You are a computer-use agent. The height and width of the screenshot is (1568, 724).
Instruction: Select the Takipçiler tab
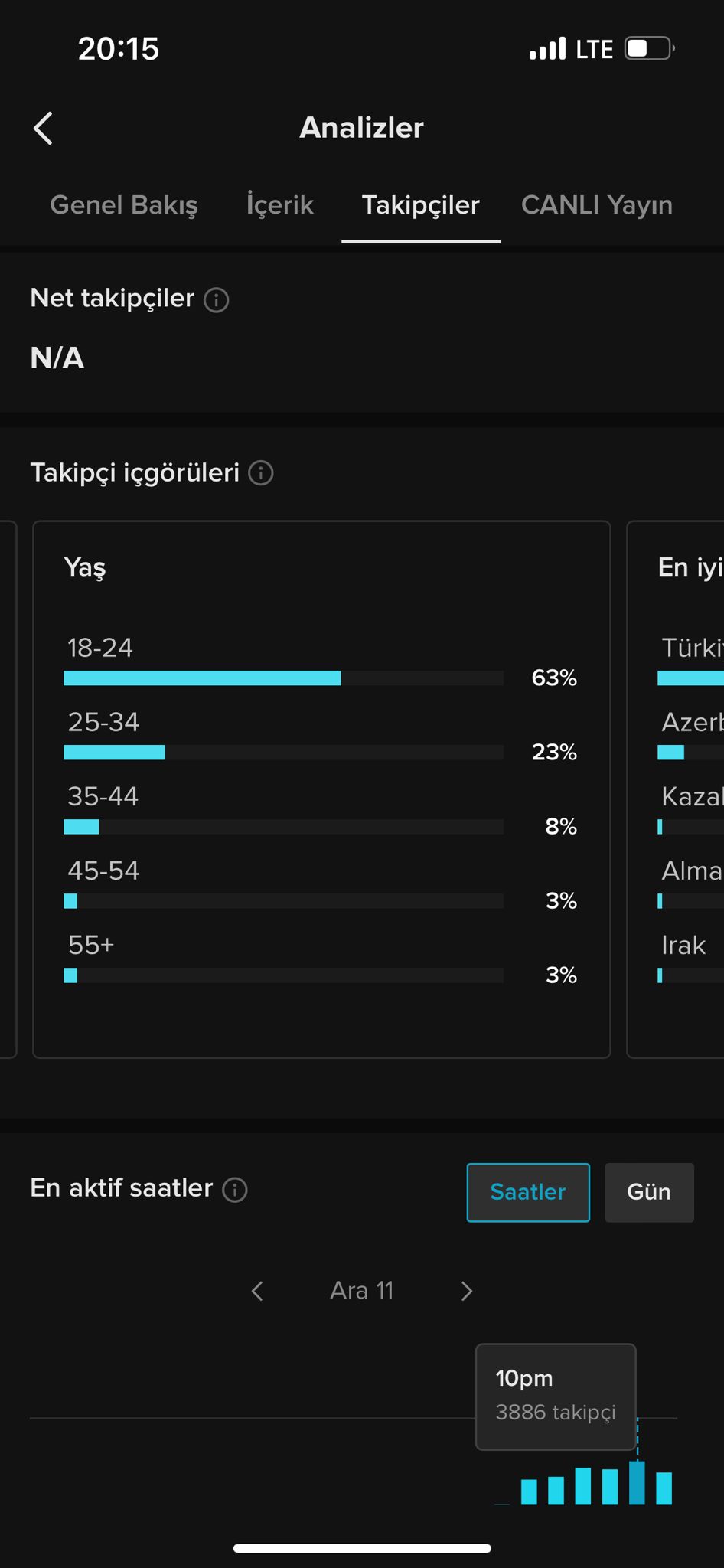421,205
